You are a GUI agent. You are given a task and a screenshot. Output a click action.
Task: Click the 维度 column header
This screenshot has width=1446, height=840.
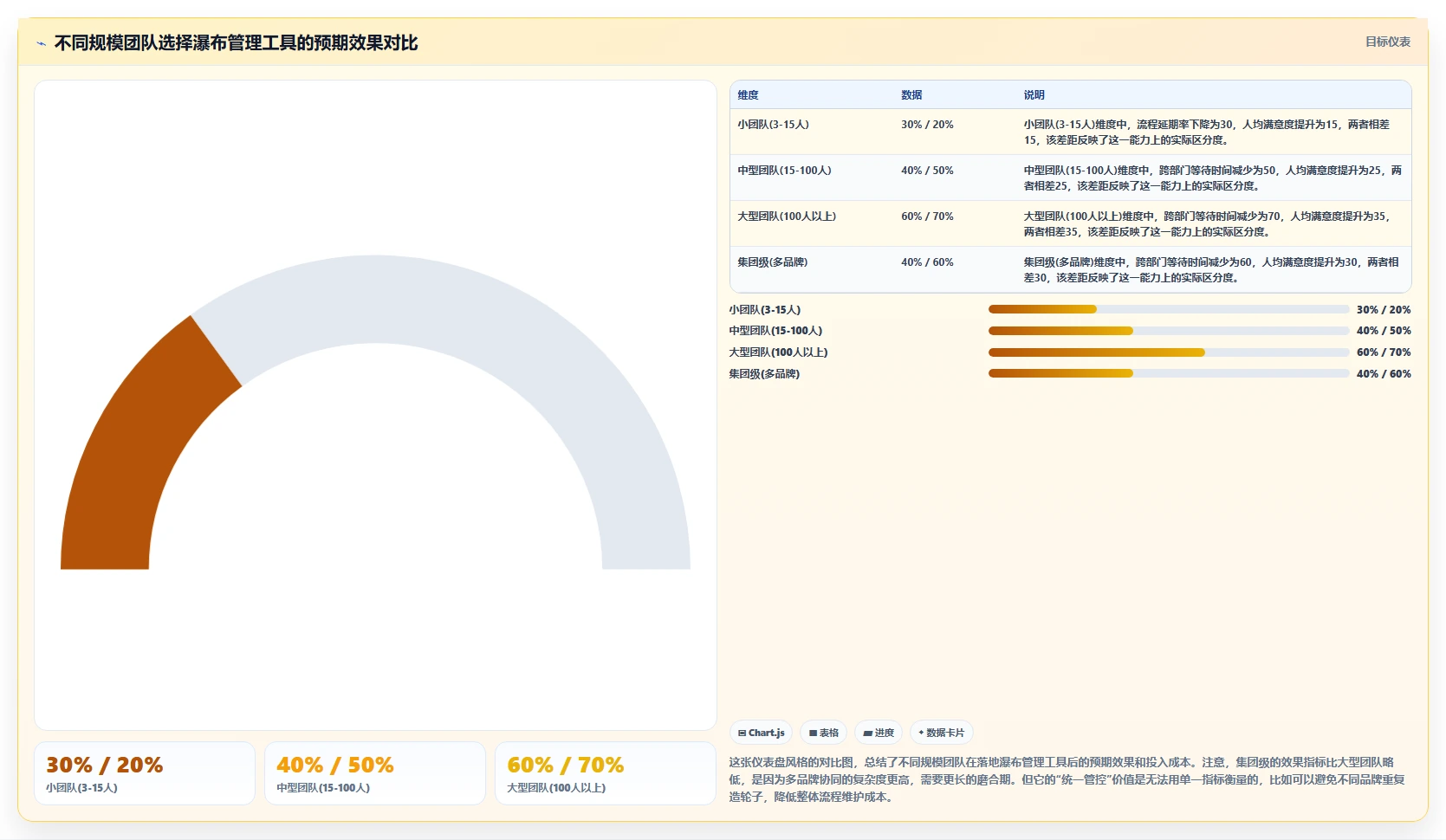click(748, 95)
